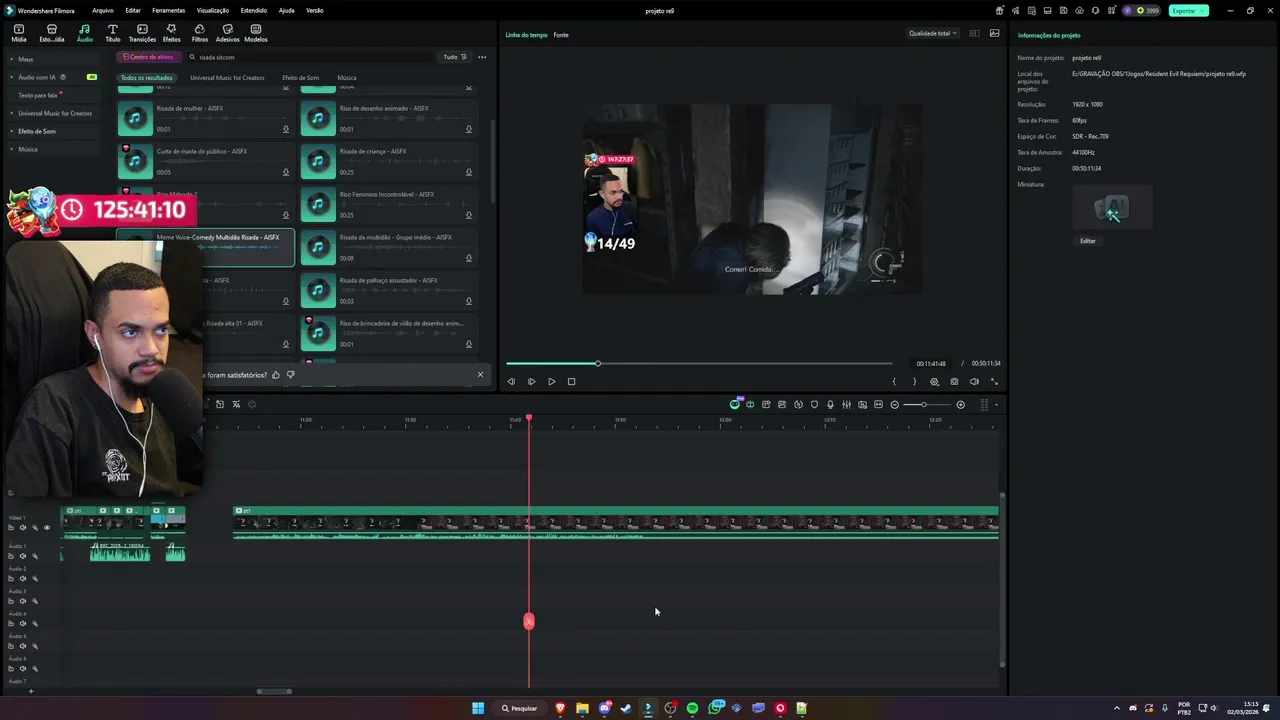Select the Efeito de Som results tab

click(x=300, y=77)
